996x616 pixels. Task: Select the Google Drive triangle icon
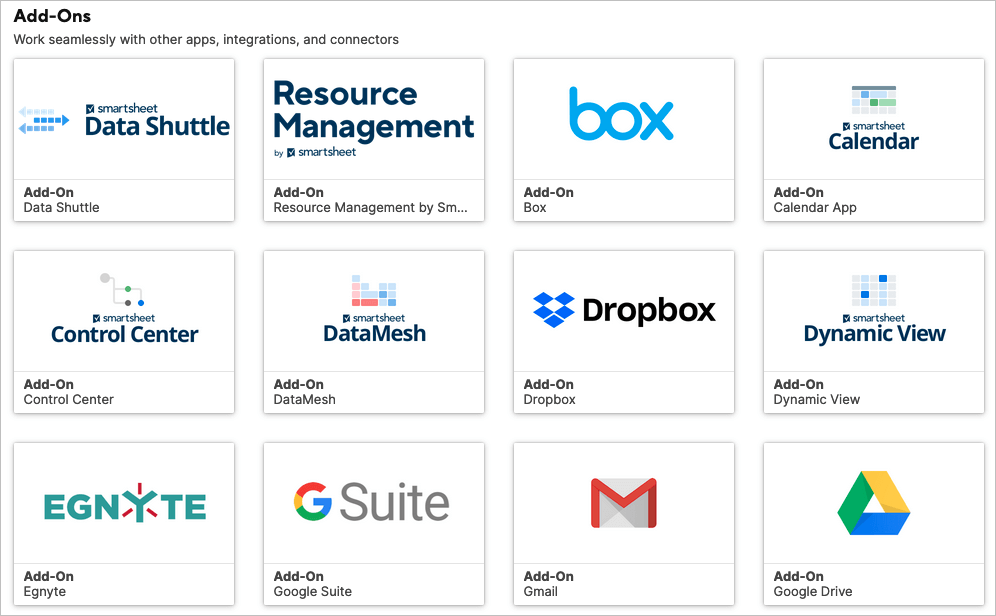pos(874,503)
